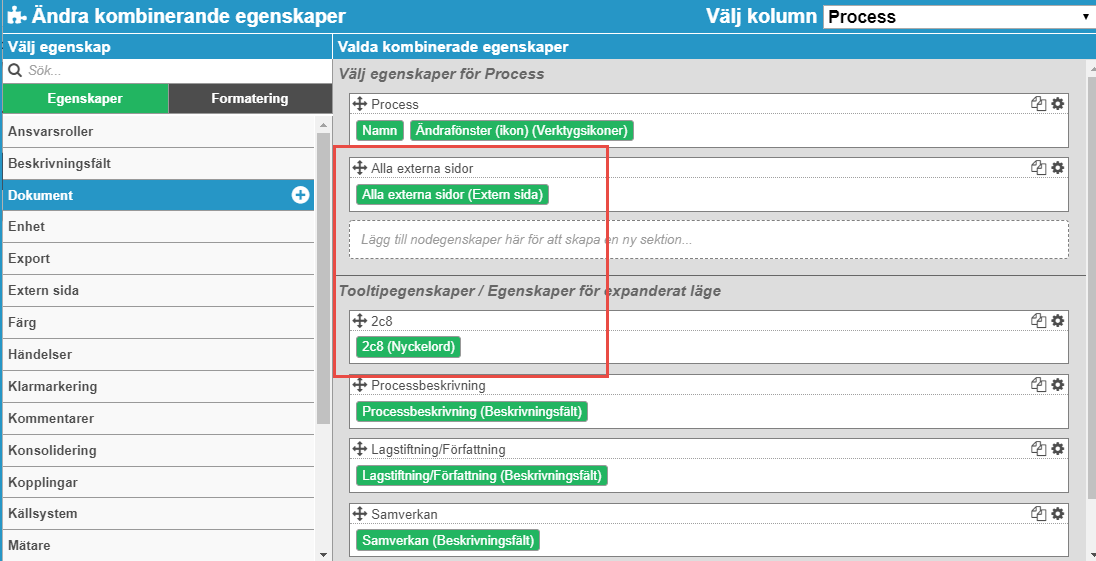Click the plus icon beside Dokument
This screenshot has width=1096, height=561.
(300, 196)
